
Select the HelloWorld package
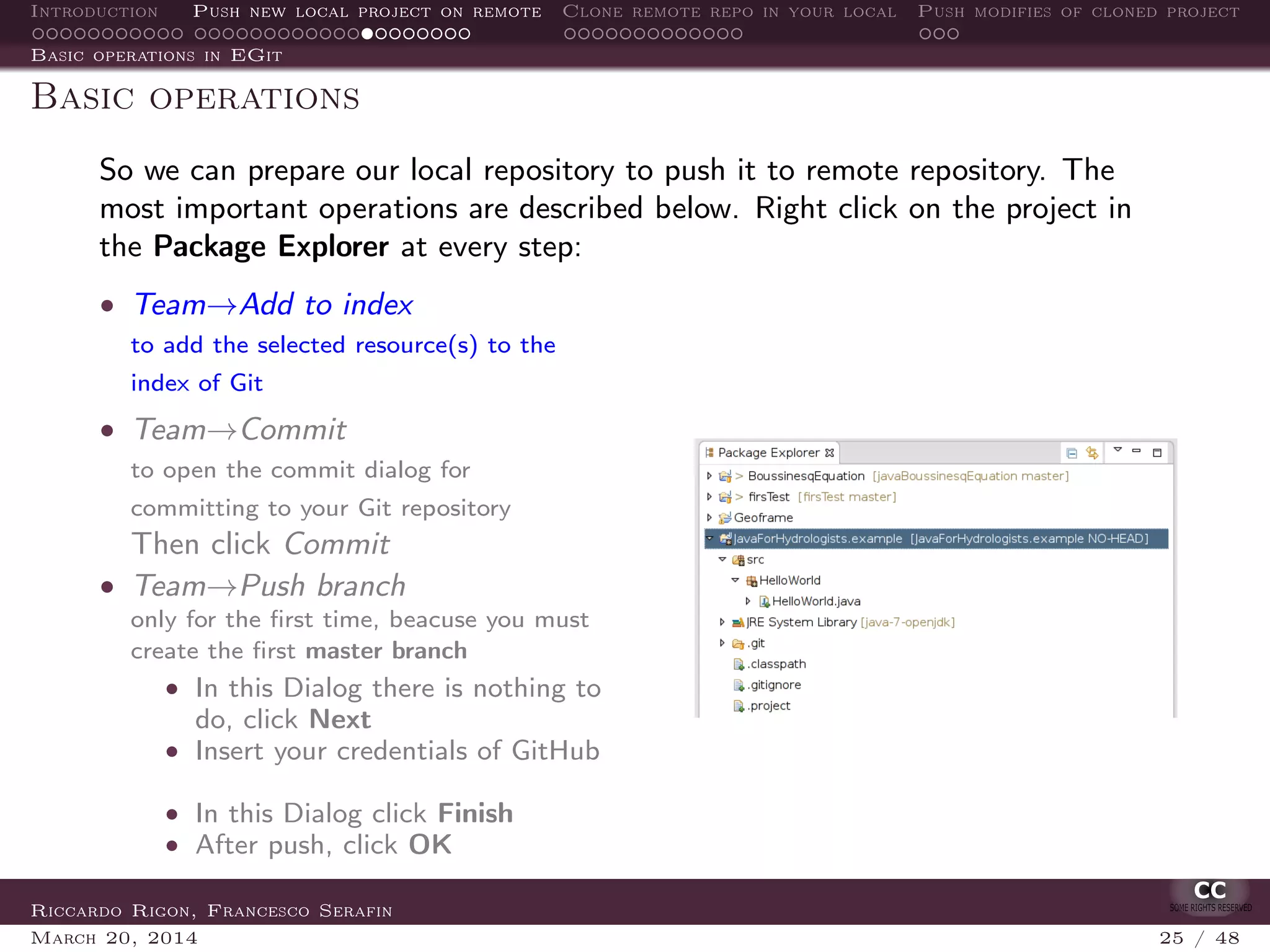[x=789, y=580]
